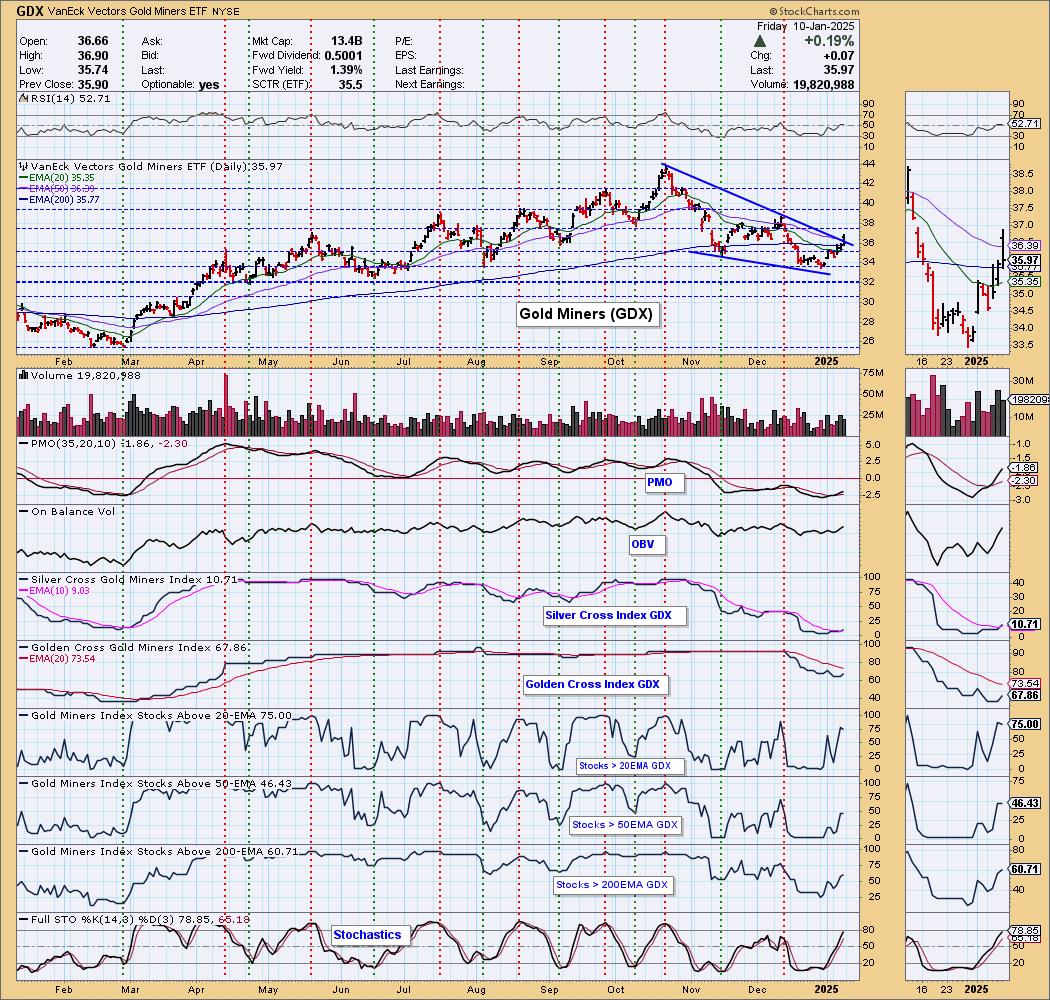Click the EMA(200) 35.77 legend line marker
Screen dimensions: 1050x1000
coord(23,200)
